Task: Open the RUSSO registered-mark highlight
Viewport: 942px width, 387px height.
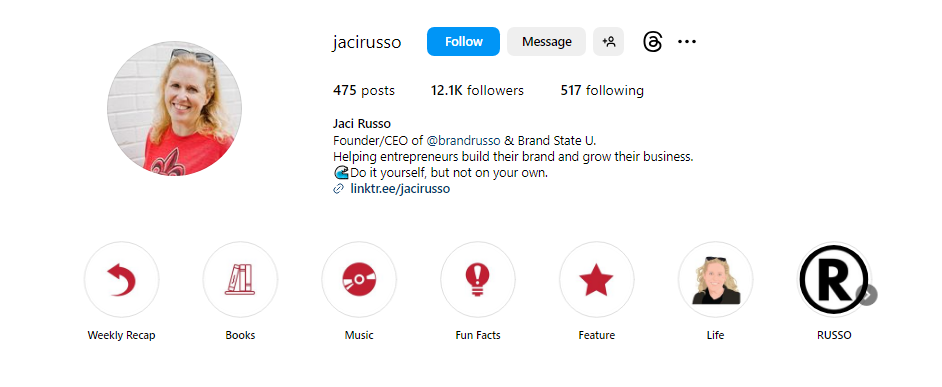Action: pyautogui.click(x=834, y=279)
